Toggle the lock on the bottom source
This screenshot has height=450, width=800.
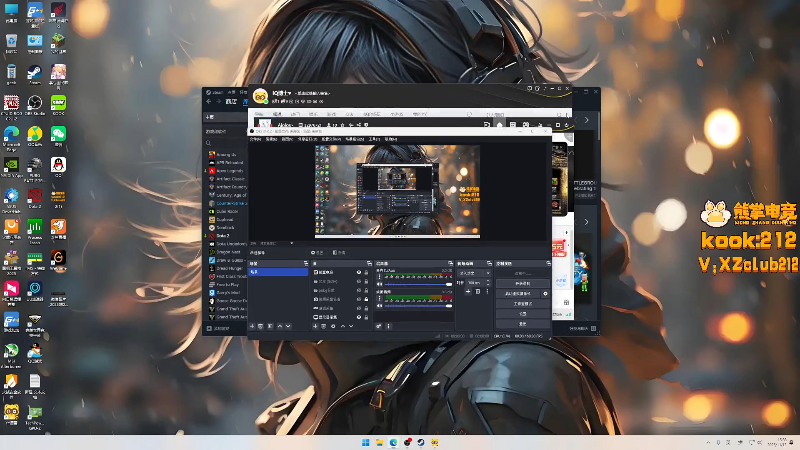click(366, 317)
